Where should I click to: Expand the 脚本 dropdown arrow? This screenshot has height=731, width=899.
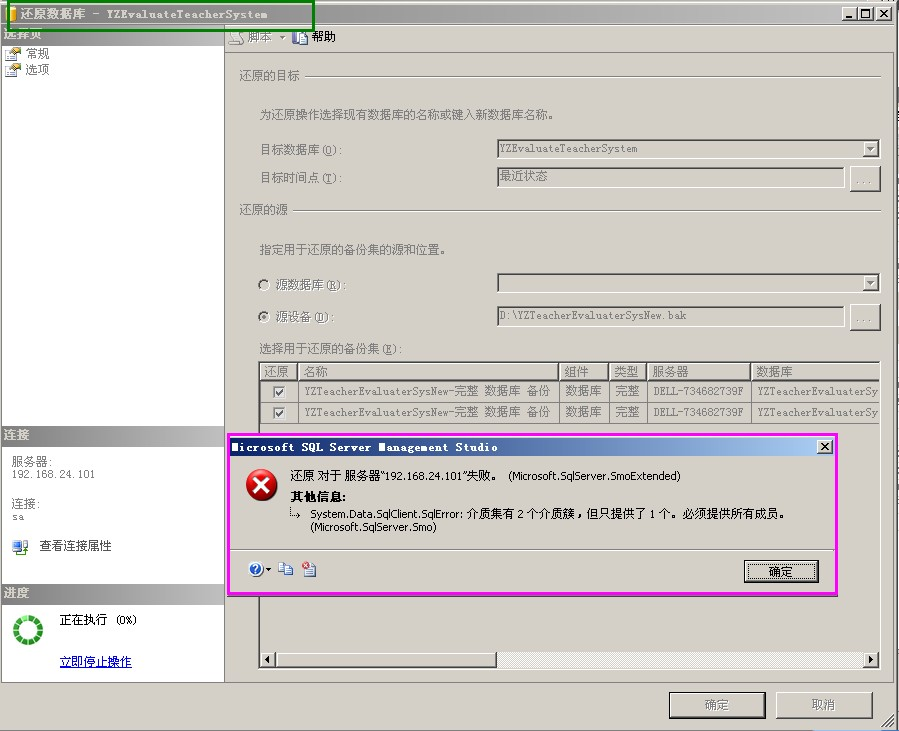[282, 38]
